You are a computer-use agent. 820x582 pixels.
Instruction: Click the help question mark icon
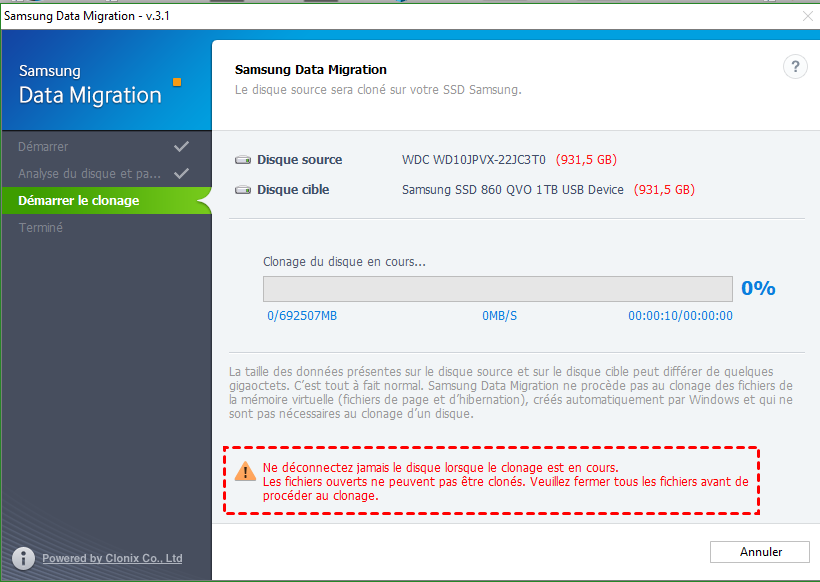pos(795,67)
